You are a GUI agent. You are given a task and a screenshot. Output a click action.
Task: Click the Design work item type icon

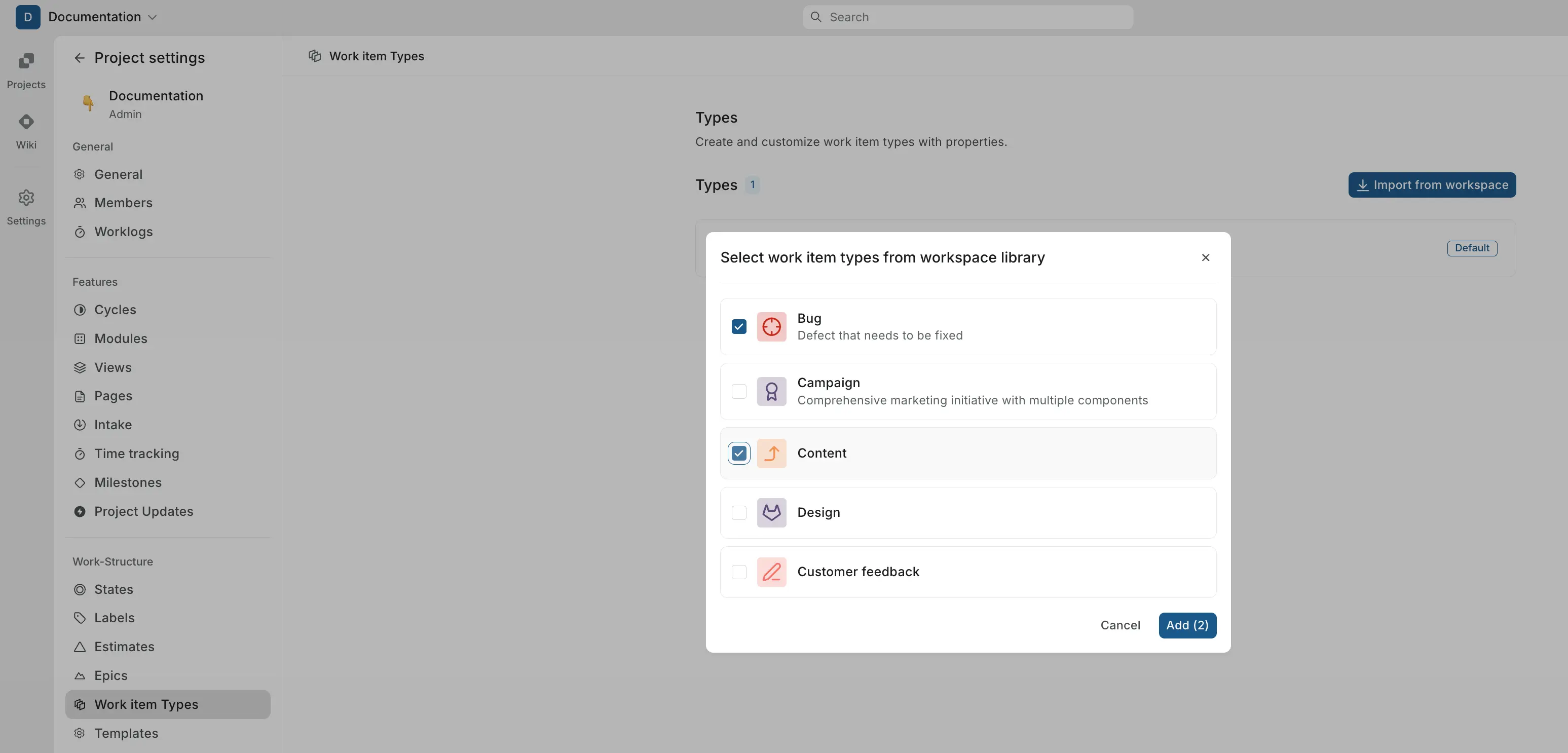coord(771,512)
